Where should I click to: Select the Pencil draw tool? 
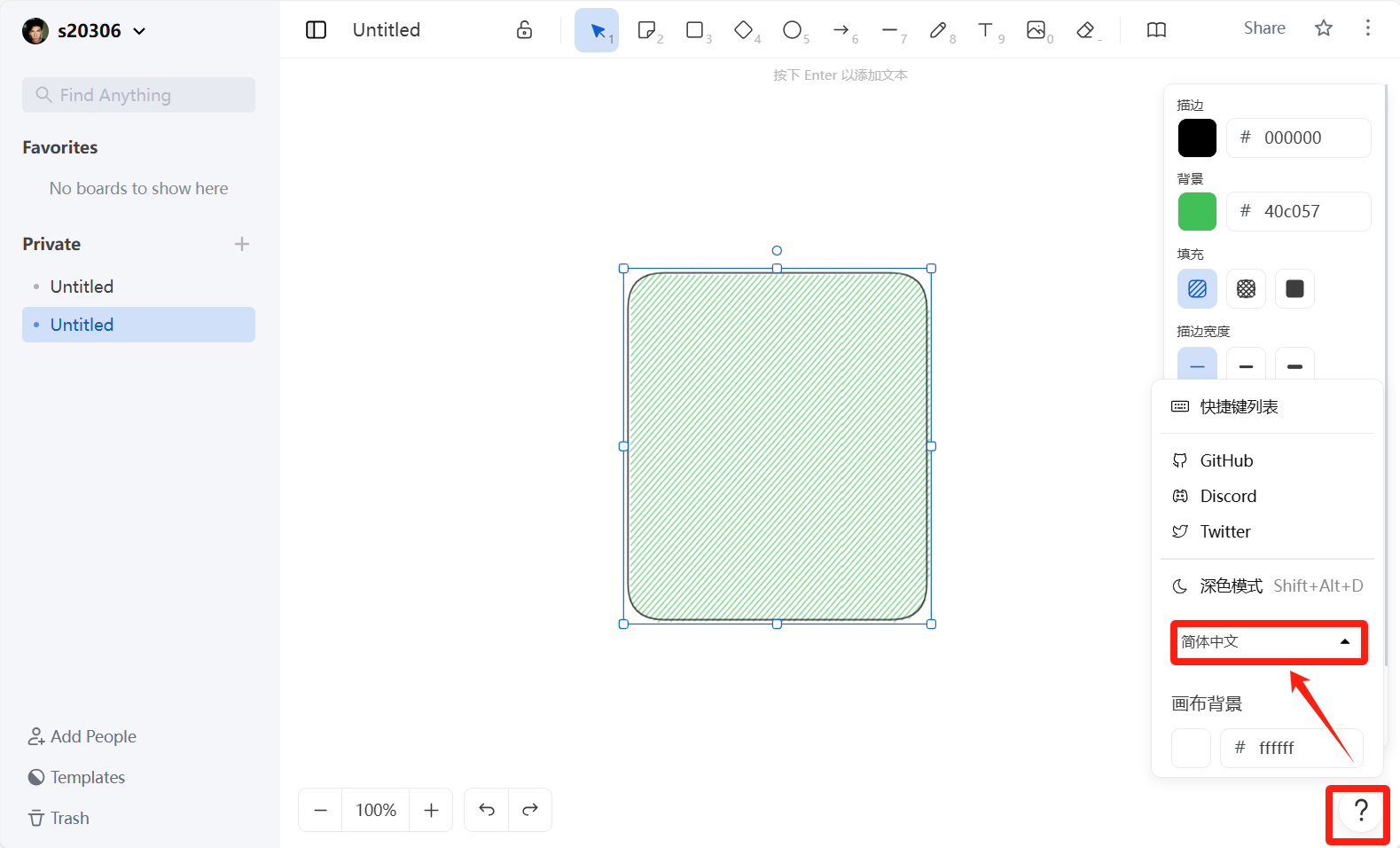pos(938,30)
